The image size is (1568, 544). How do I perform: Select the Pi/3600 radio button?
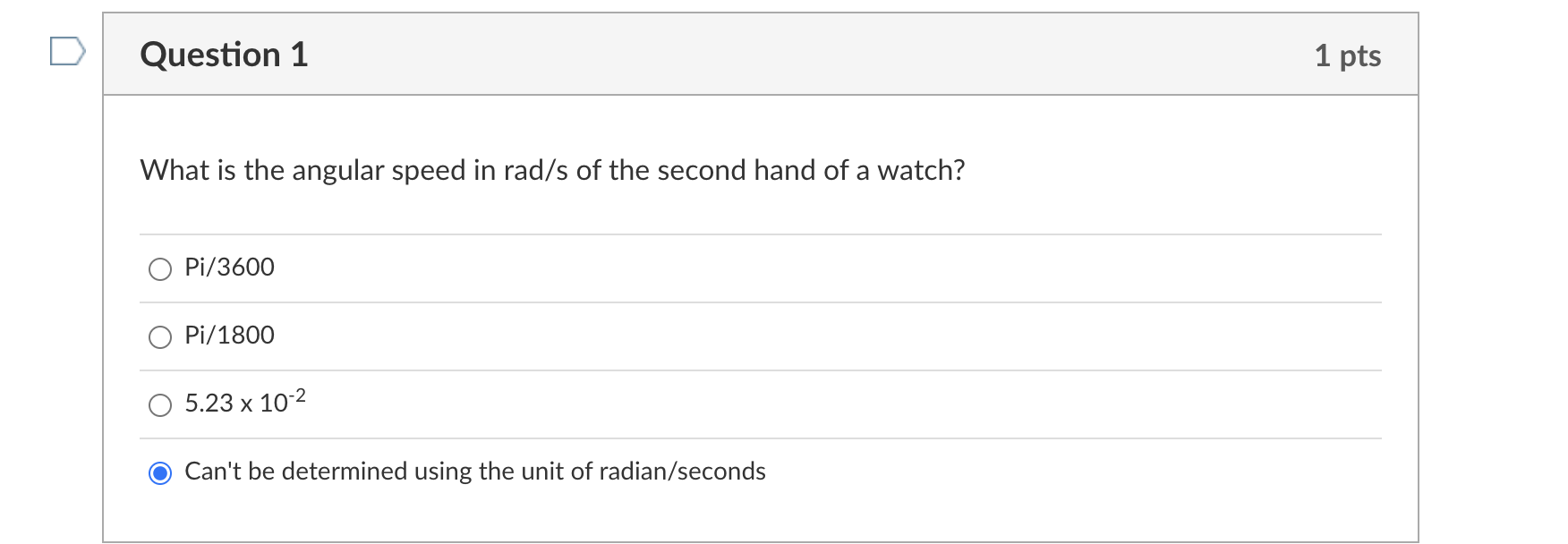pos(159,268)
